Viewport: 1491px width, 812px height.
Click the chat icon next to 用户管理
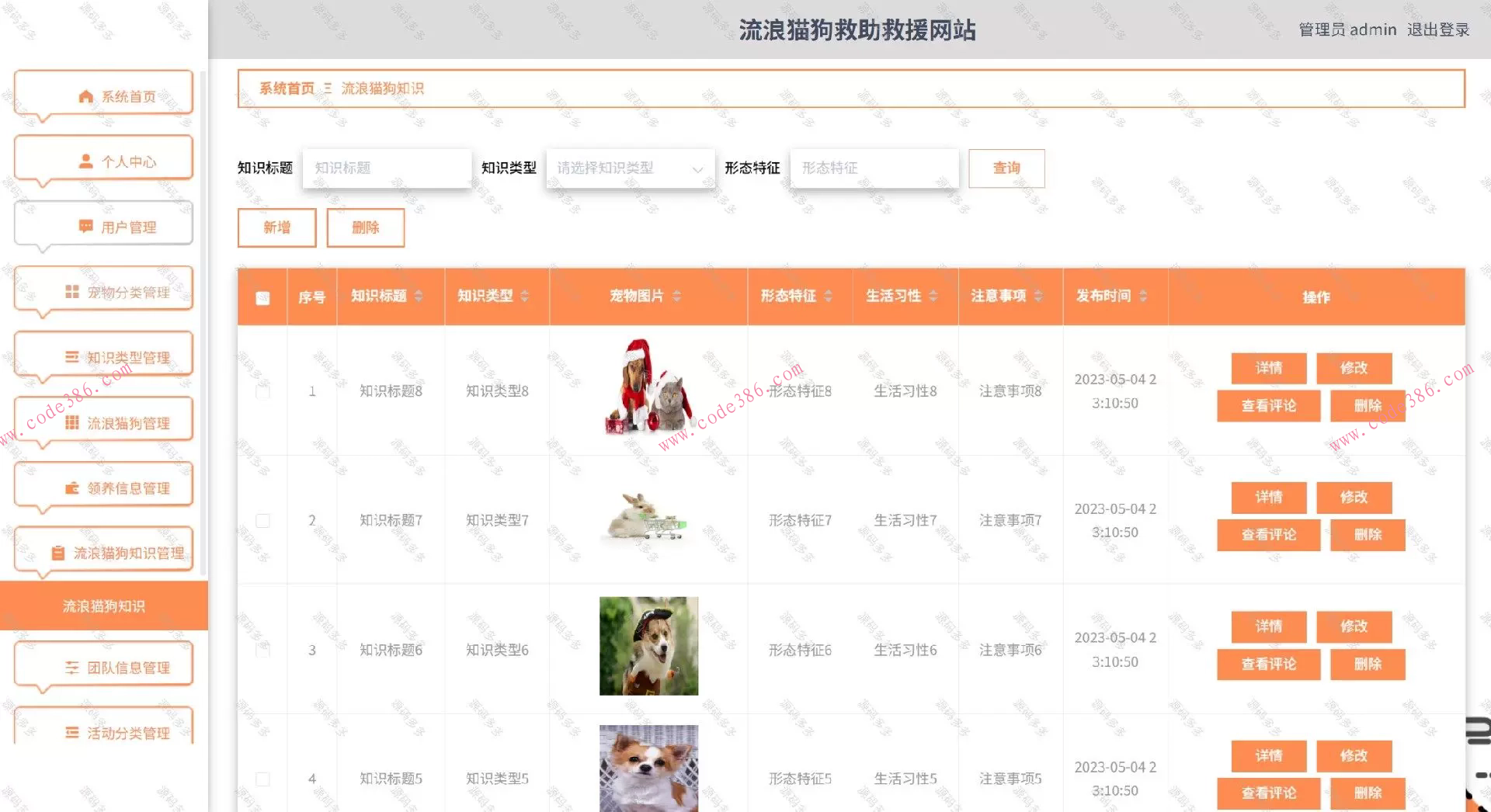[85, 226]
